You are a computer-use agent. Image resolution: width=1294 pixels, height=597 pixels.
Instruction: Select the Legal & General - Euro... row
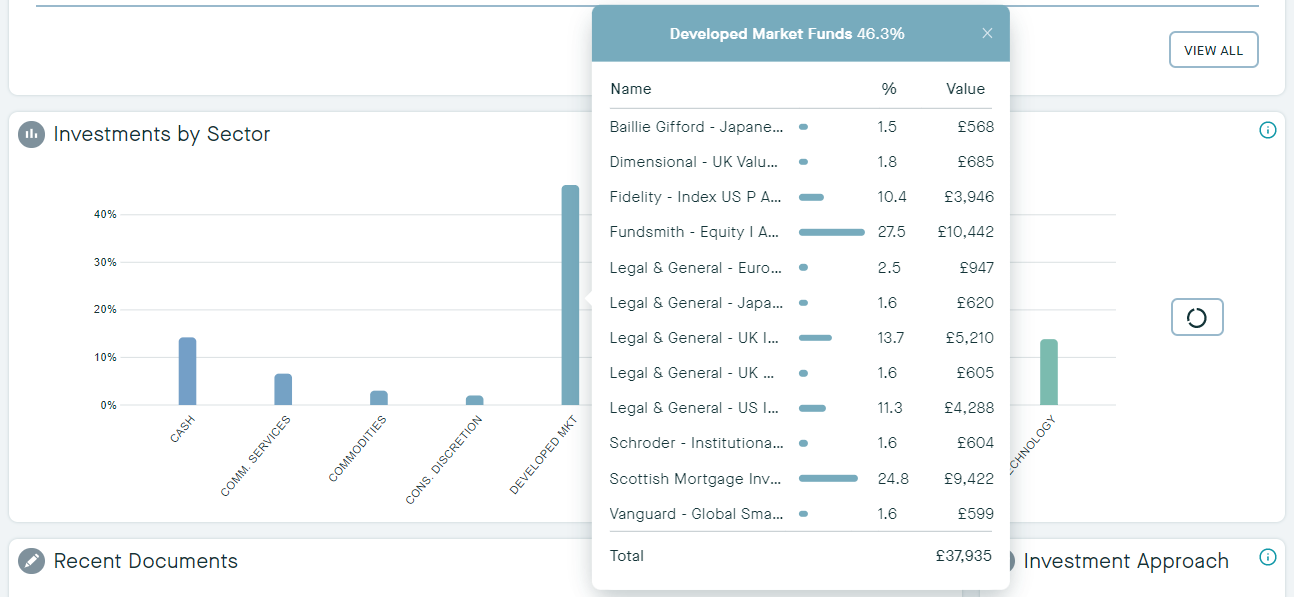pyautogui.click(x=801, y=268)
